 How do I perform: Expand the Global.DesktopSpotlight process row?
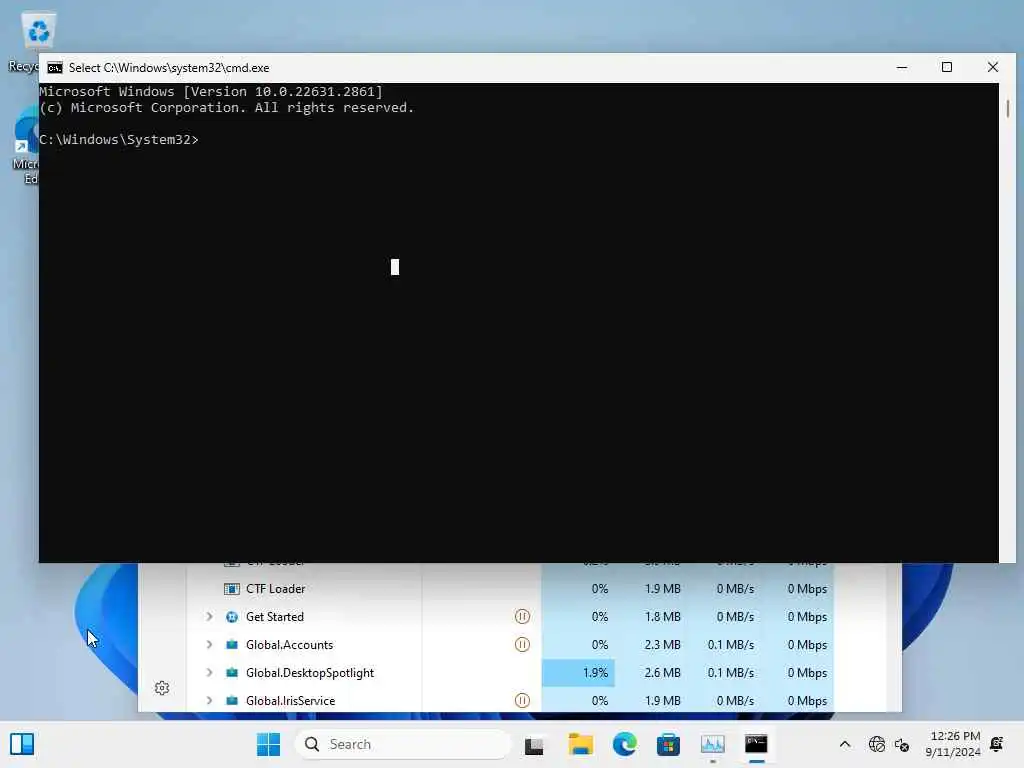tap(209, 673)
